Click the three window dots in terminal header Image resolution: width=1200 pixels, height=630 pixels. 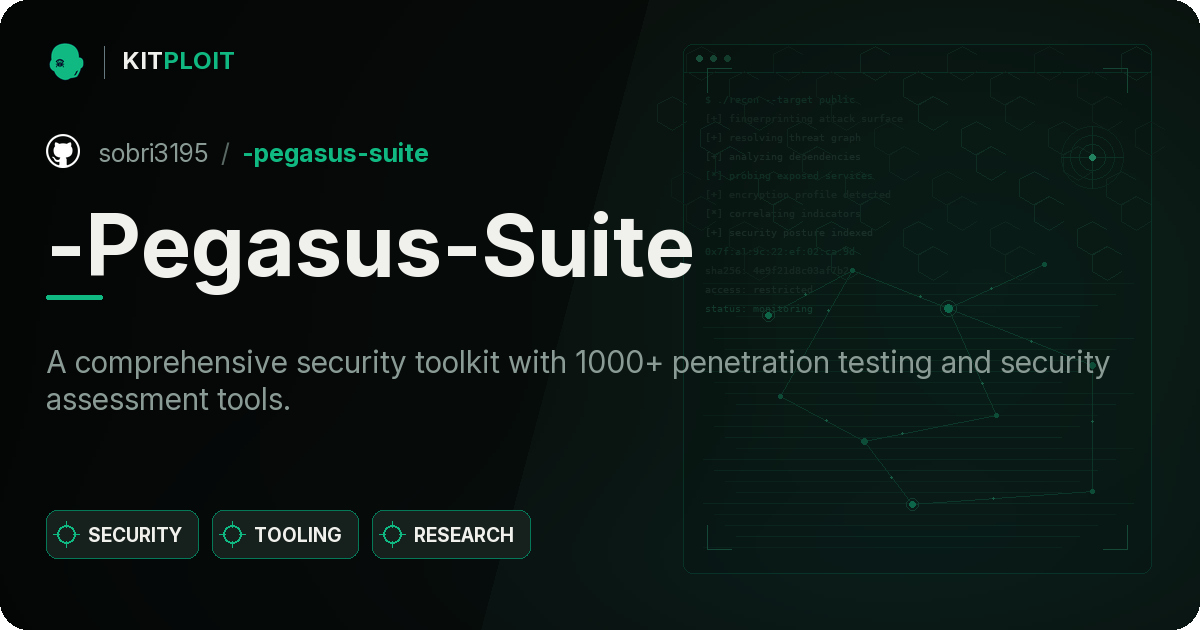point(713,59)
